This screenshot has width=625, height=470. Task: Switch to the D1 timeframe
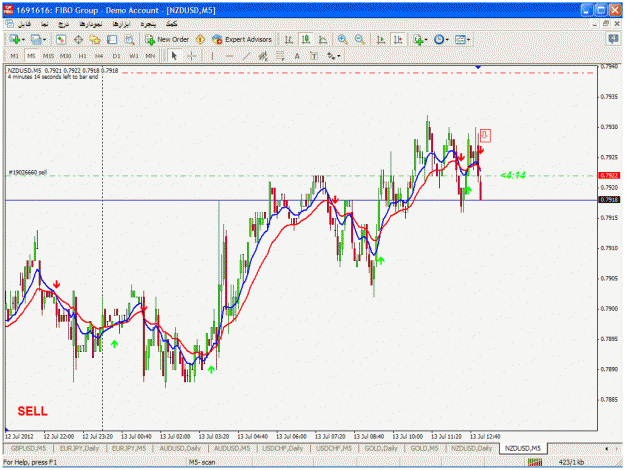tap(116, 56)
